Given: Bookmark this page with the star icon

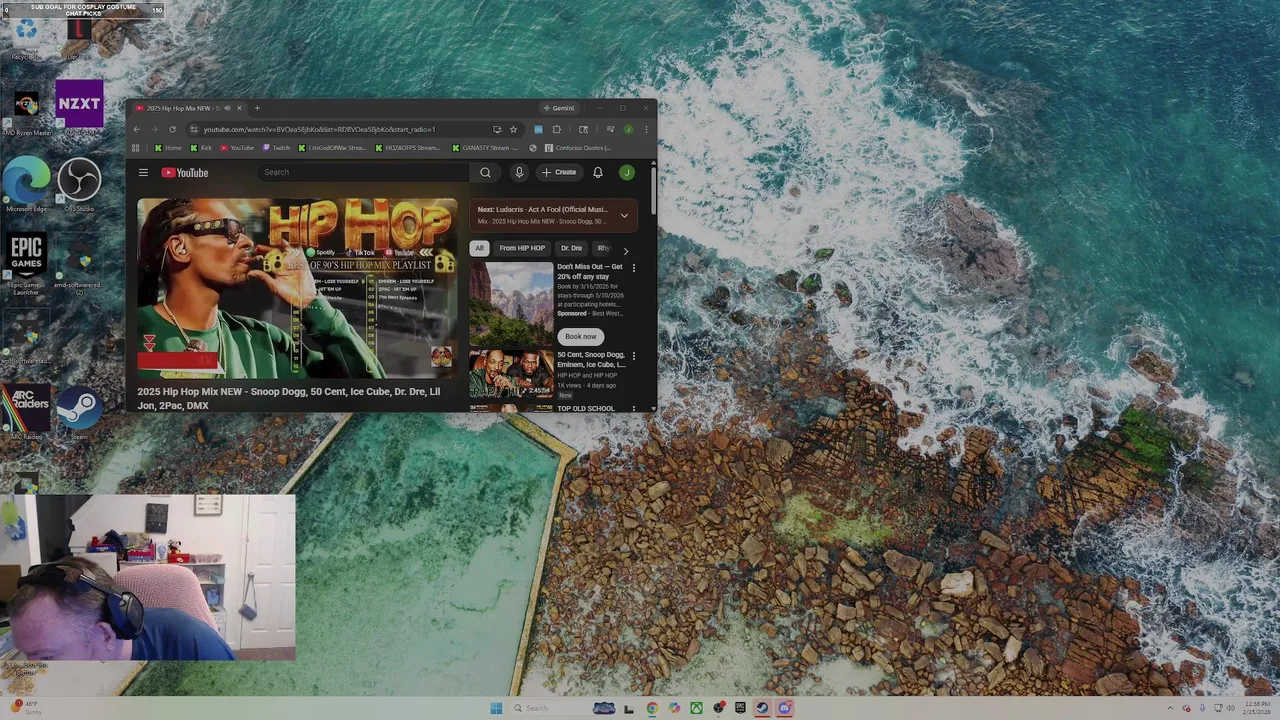Looking at the screenshot, I should [x=513, y=129].
